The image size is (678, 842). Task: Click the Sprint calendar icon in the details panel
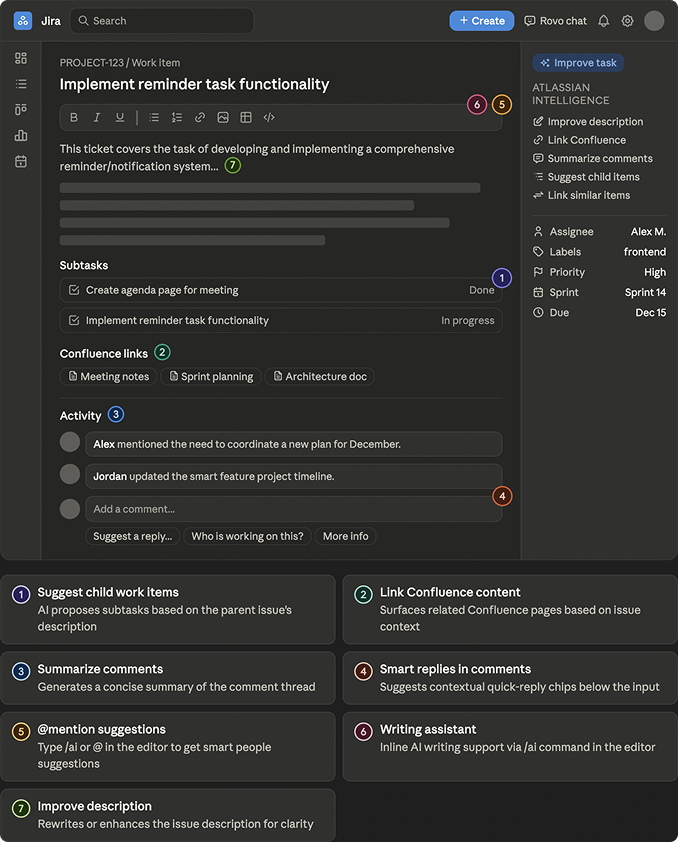click(x=538, y=292)
